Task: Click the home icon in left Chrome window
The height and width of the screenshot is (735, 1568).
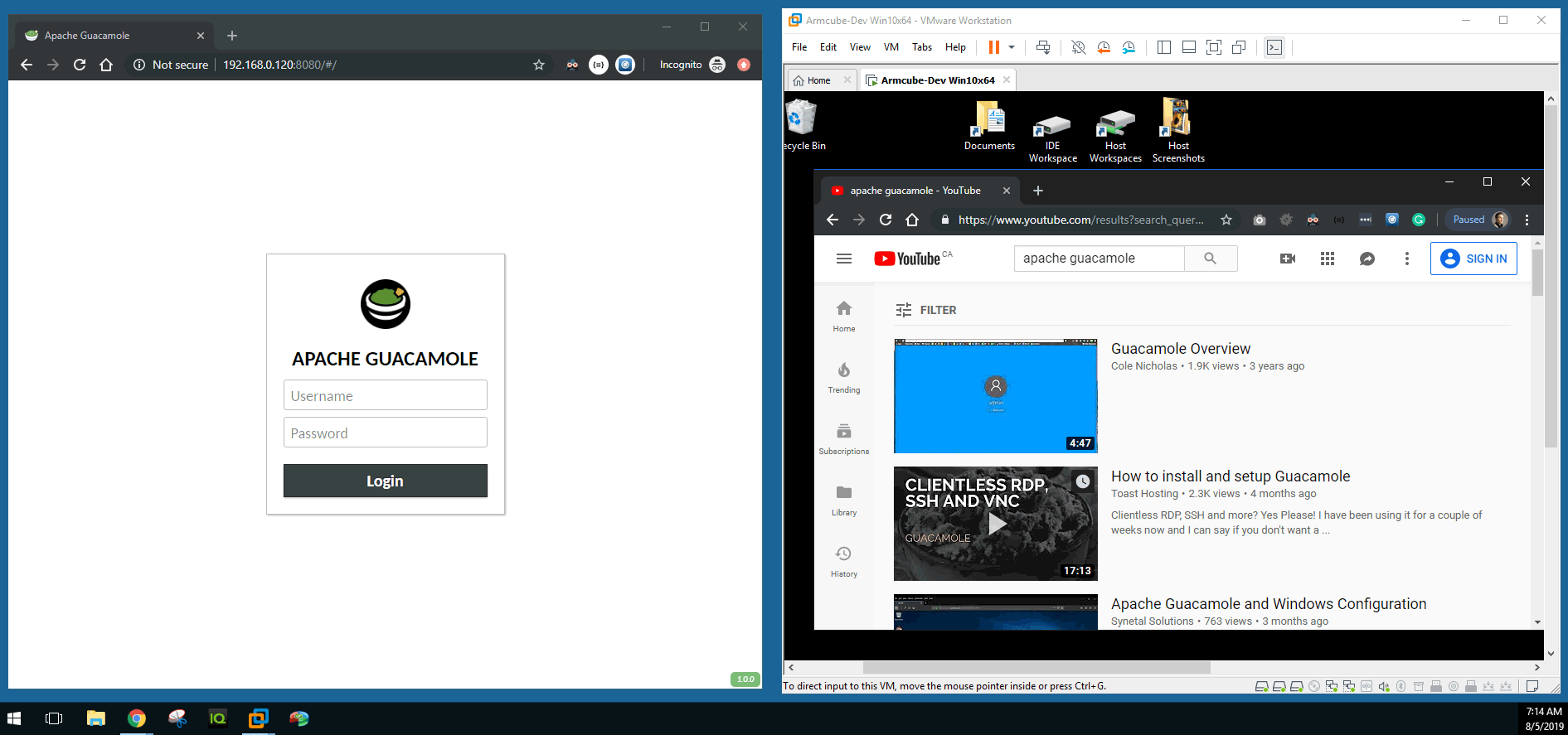Action: 106,65
